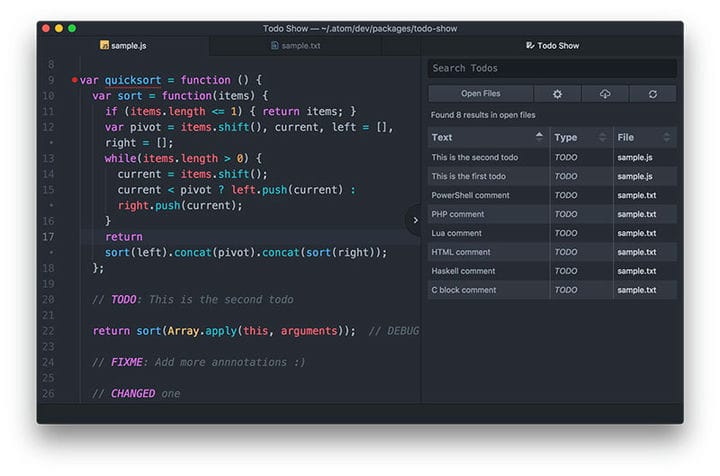720x476 pixels.
Task: Click 'Found 8 results in open files' text
Action: click(x=483, y=115)
